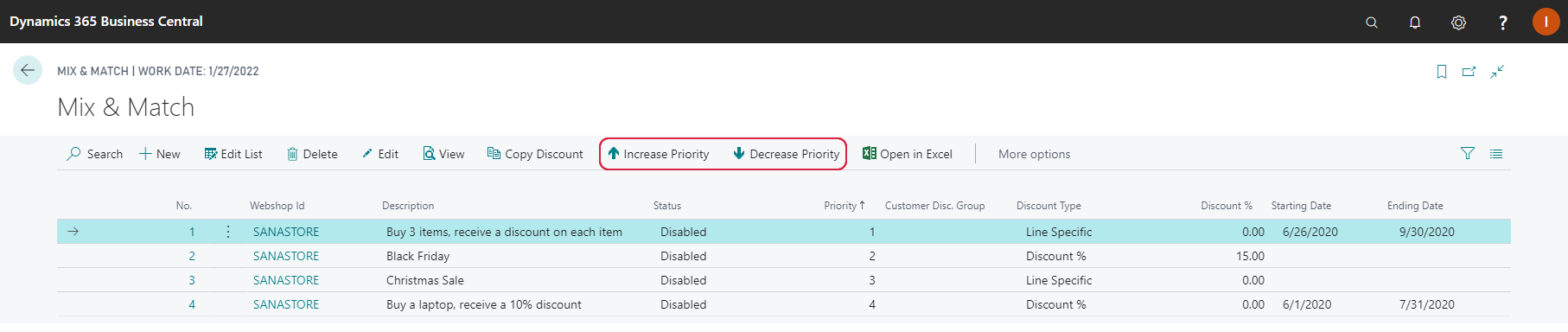Open the settings gear icon

click(x=1458, y=22)
